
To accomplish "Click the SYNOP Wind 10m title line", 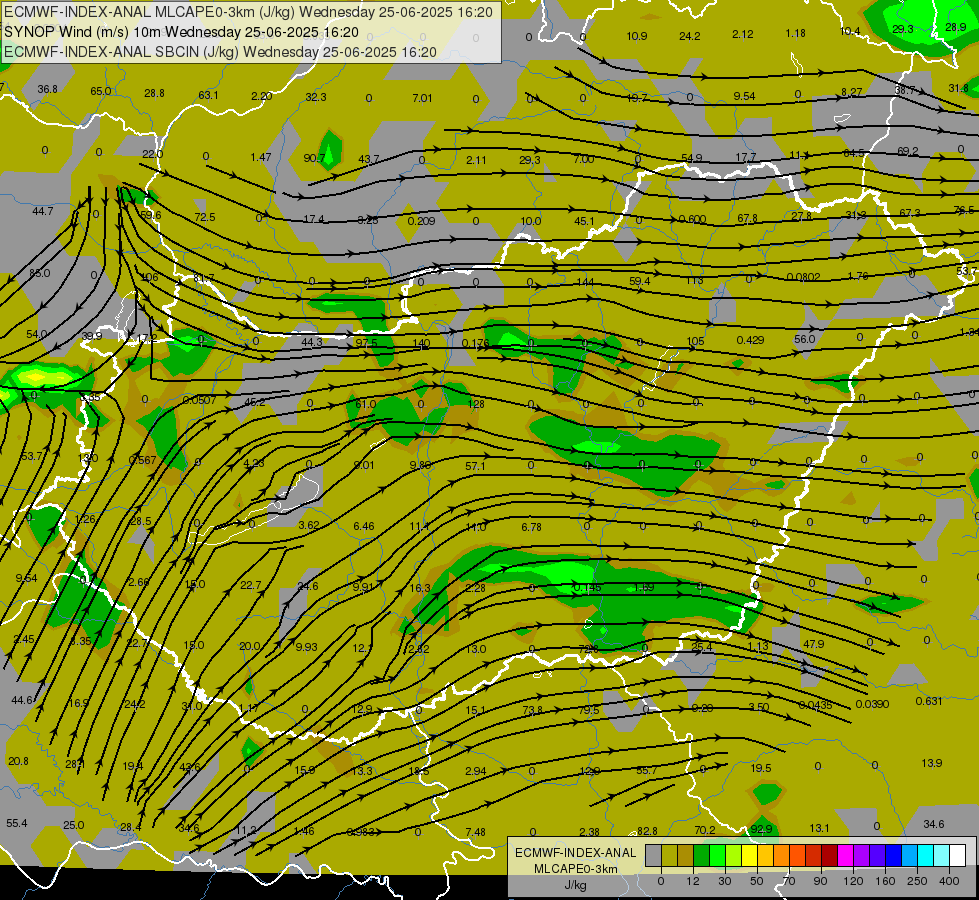I will [x=181, y=32].
